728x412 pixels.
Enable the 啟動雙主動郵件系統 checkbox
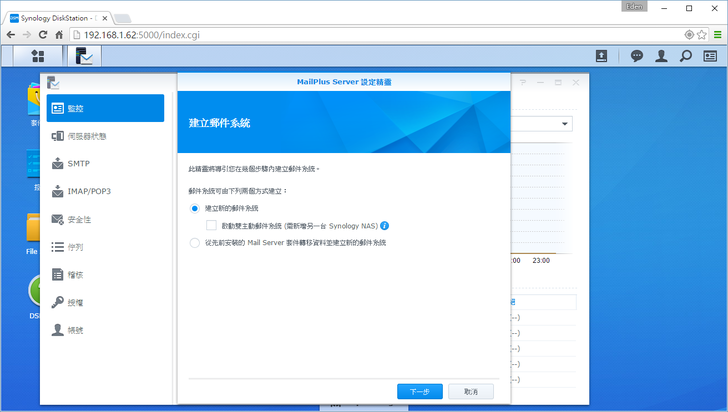[211, 226]
